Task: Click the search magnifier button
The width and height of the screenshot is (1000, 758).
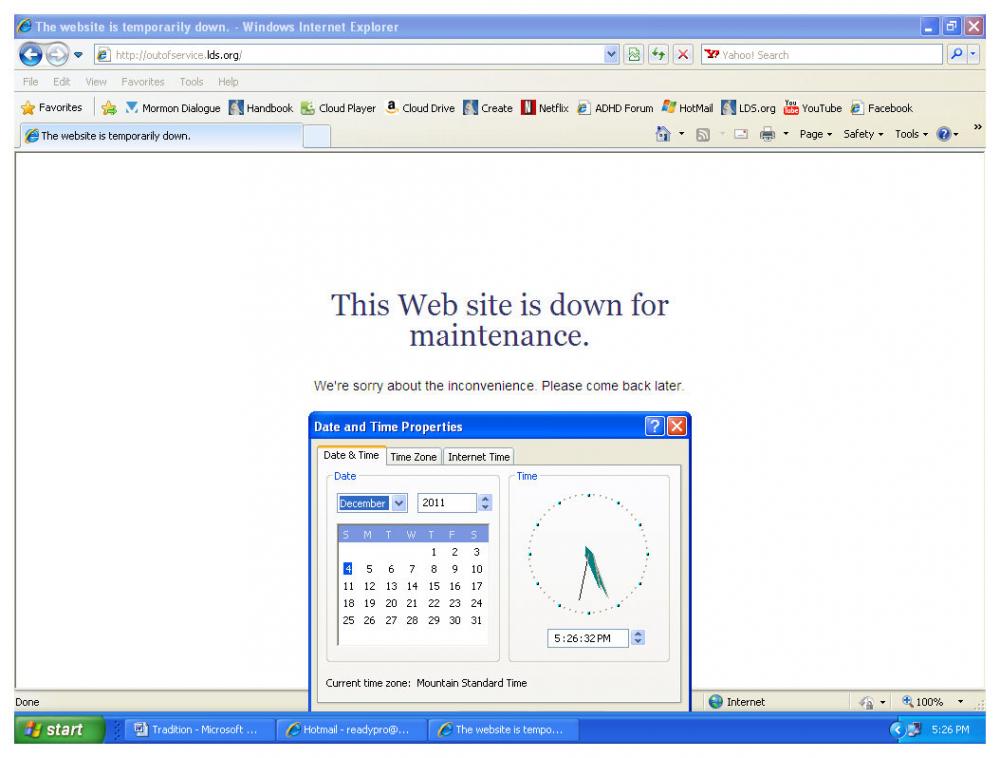Action: pos(955,55)
